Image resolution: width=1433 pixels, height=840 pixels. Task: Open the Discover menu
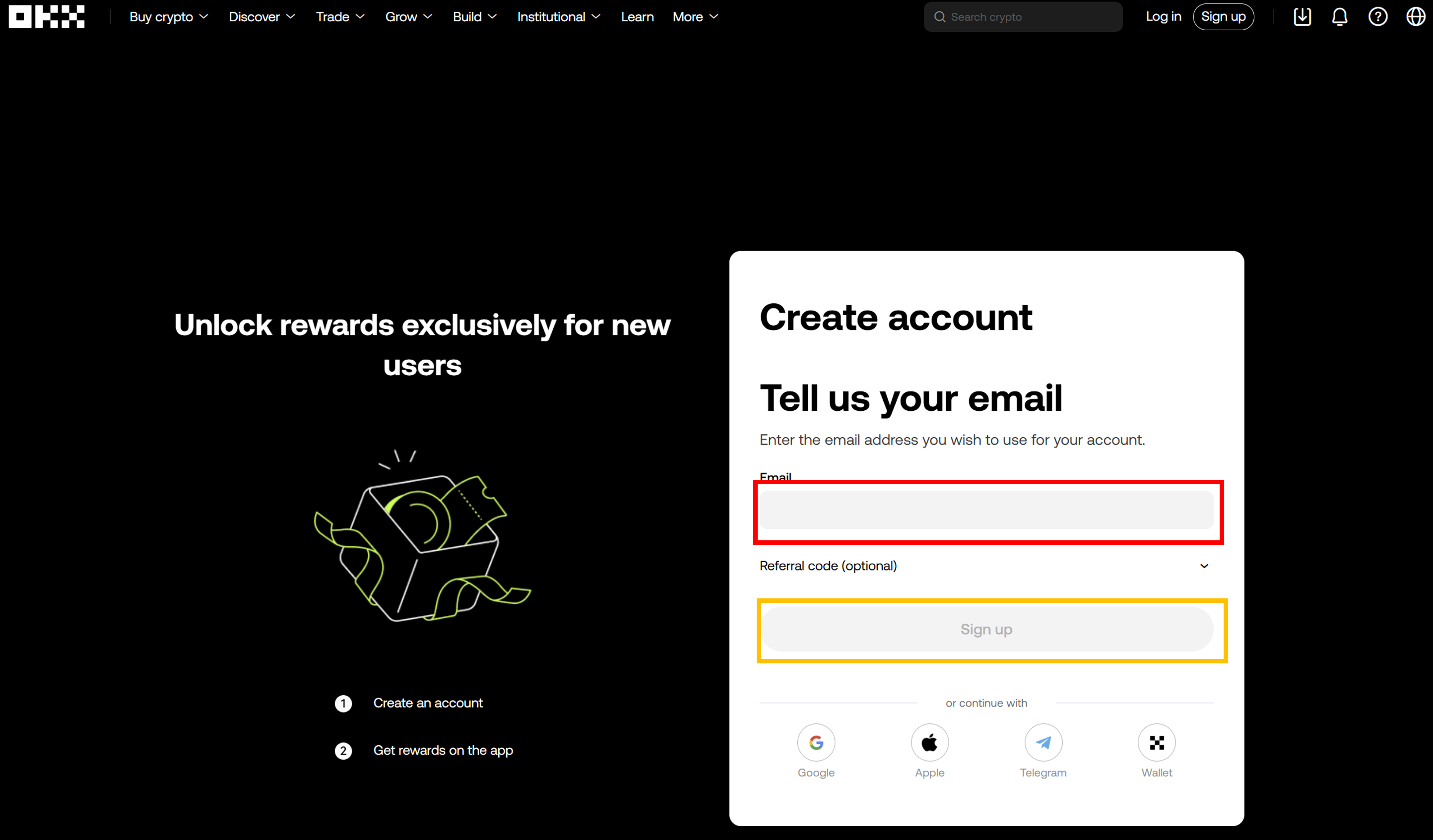pyautogui.click(x=261, y=17)
